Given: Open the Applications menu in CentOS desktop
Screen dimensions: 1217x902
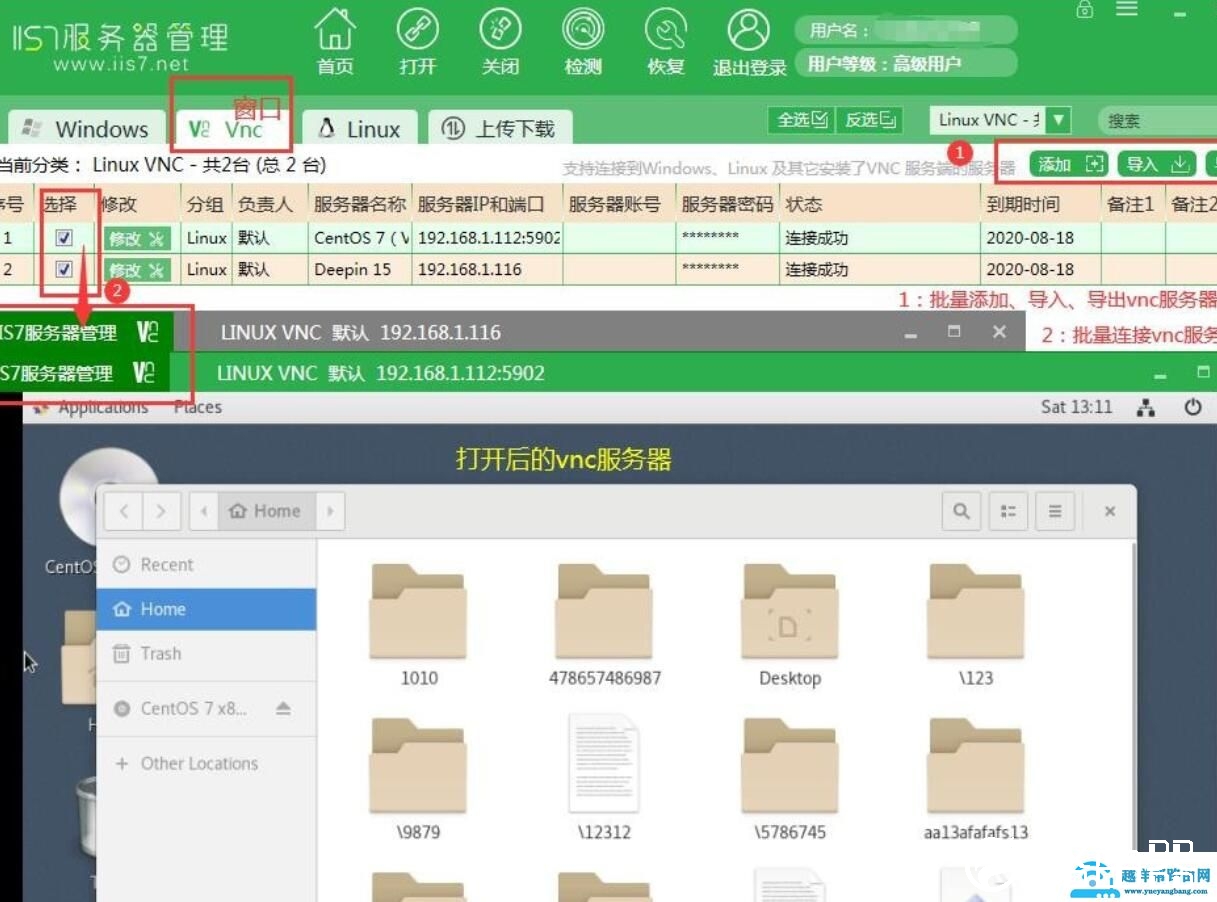Looking at the screenshot, I should tap(103, 407).
